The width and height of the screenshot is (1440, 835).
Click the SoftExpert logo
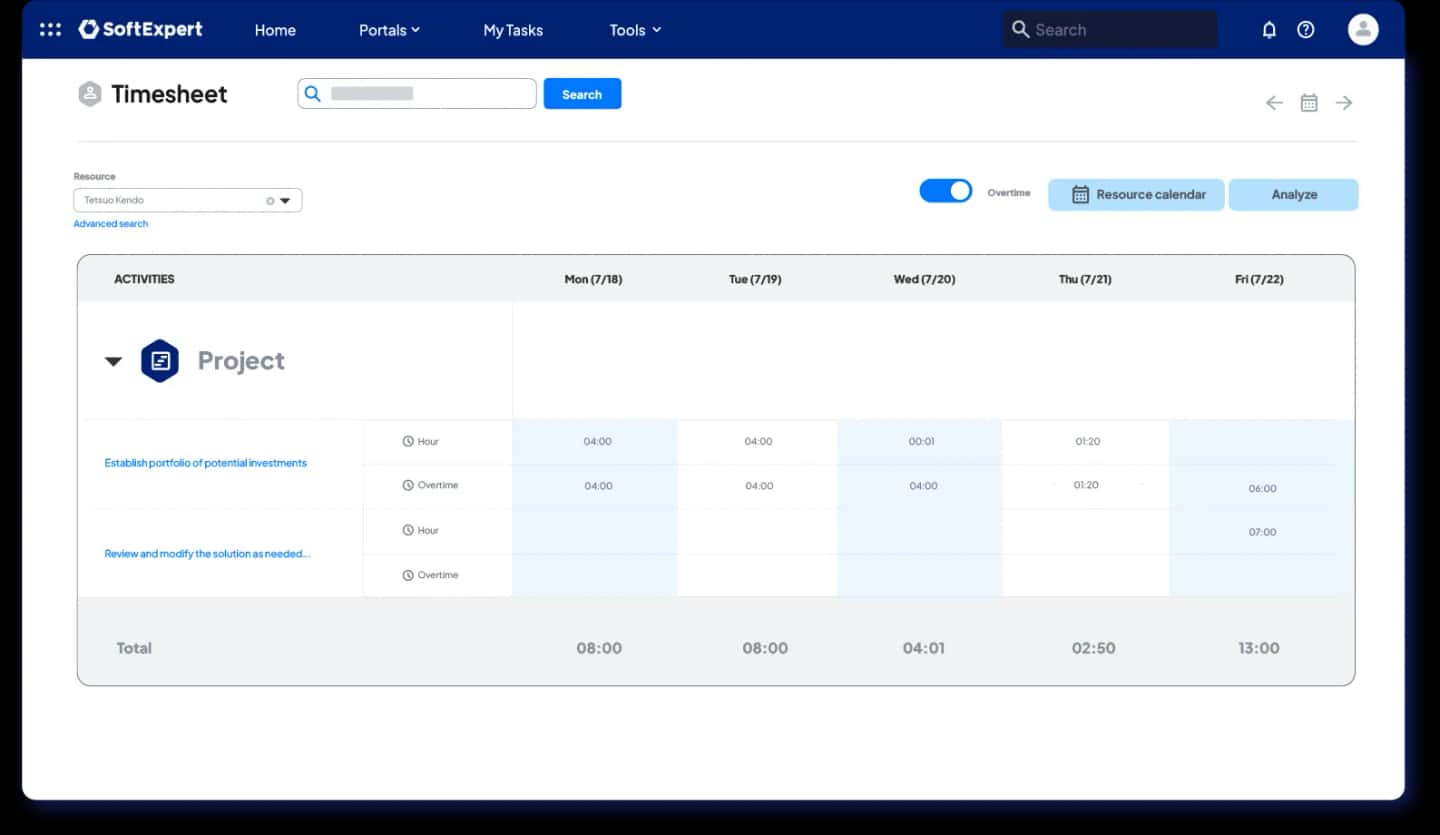click(x=140, y=30)
